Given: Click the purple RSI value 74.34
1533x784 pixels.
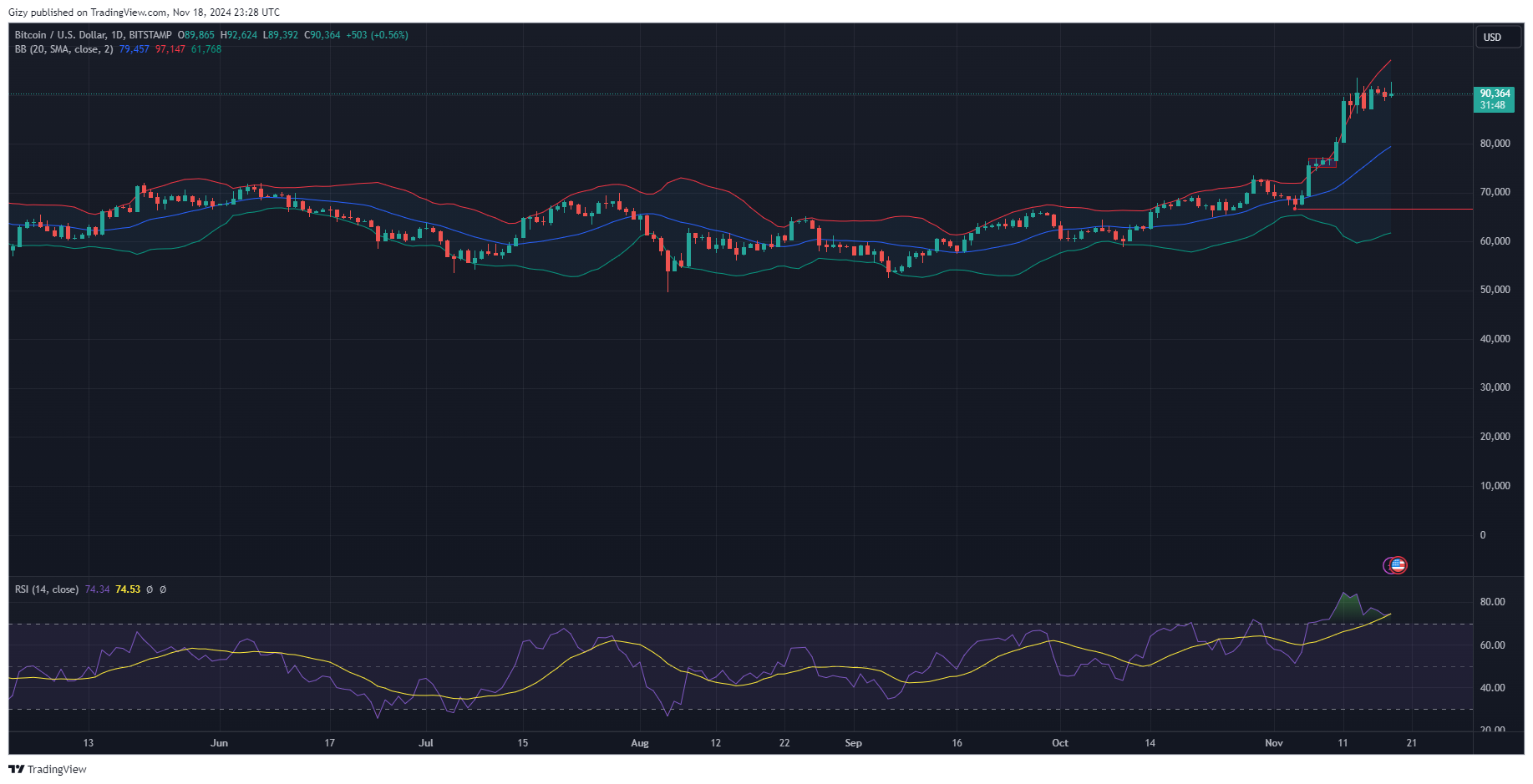Looking at the screenshot, I should [x=98, y=589].
